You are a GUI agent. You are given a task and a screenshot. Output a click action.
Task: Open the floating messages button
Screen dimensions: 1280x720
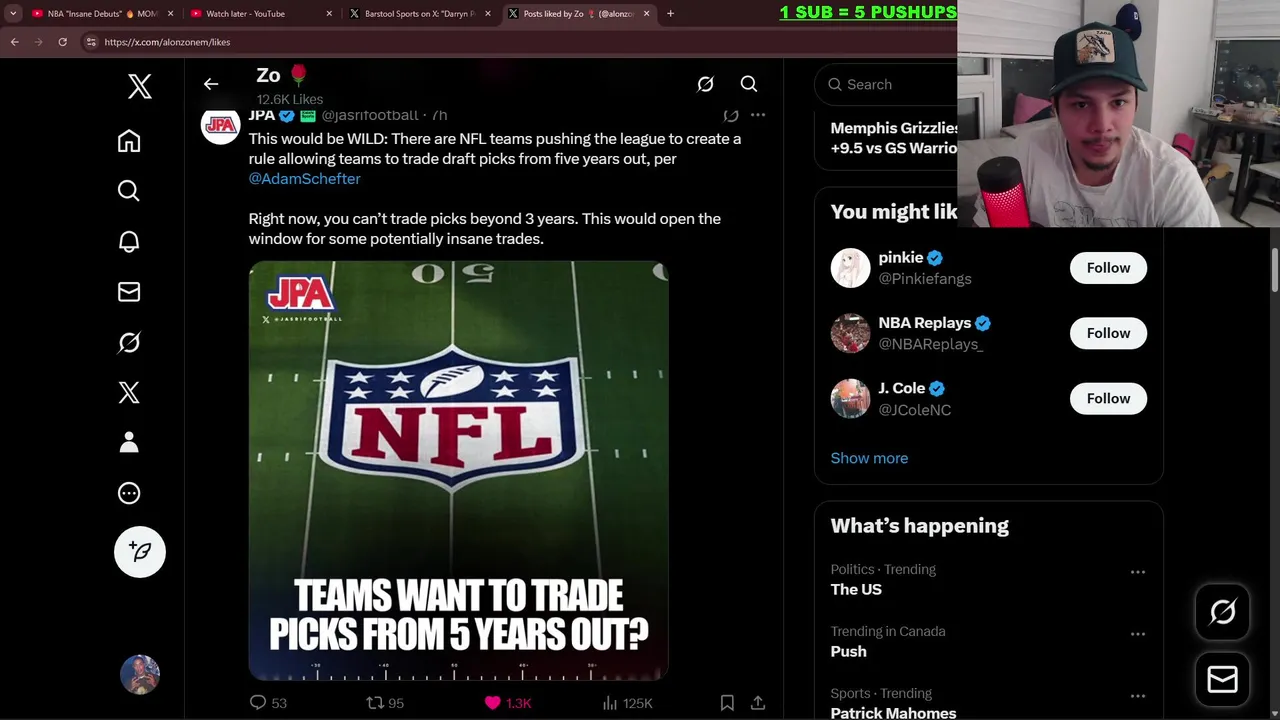click(x=1222, y=680)
